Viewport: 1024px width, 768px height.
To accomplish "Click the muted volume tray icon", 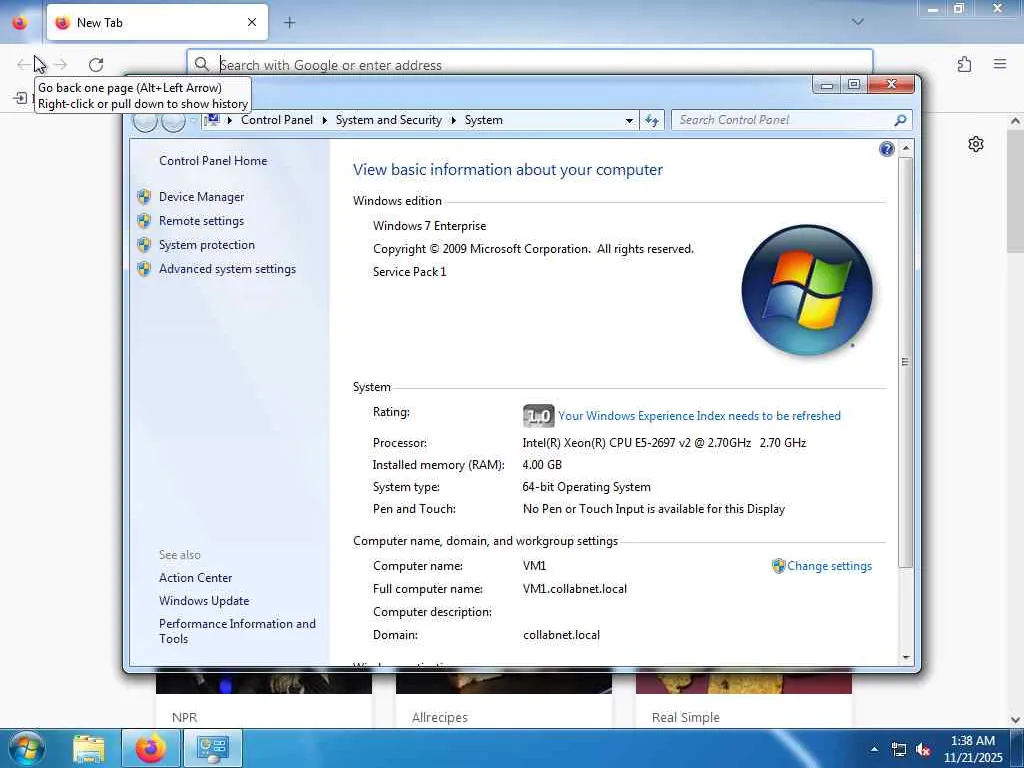I will 923,750.
